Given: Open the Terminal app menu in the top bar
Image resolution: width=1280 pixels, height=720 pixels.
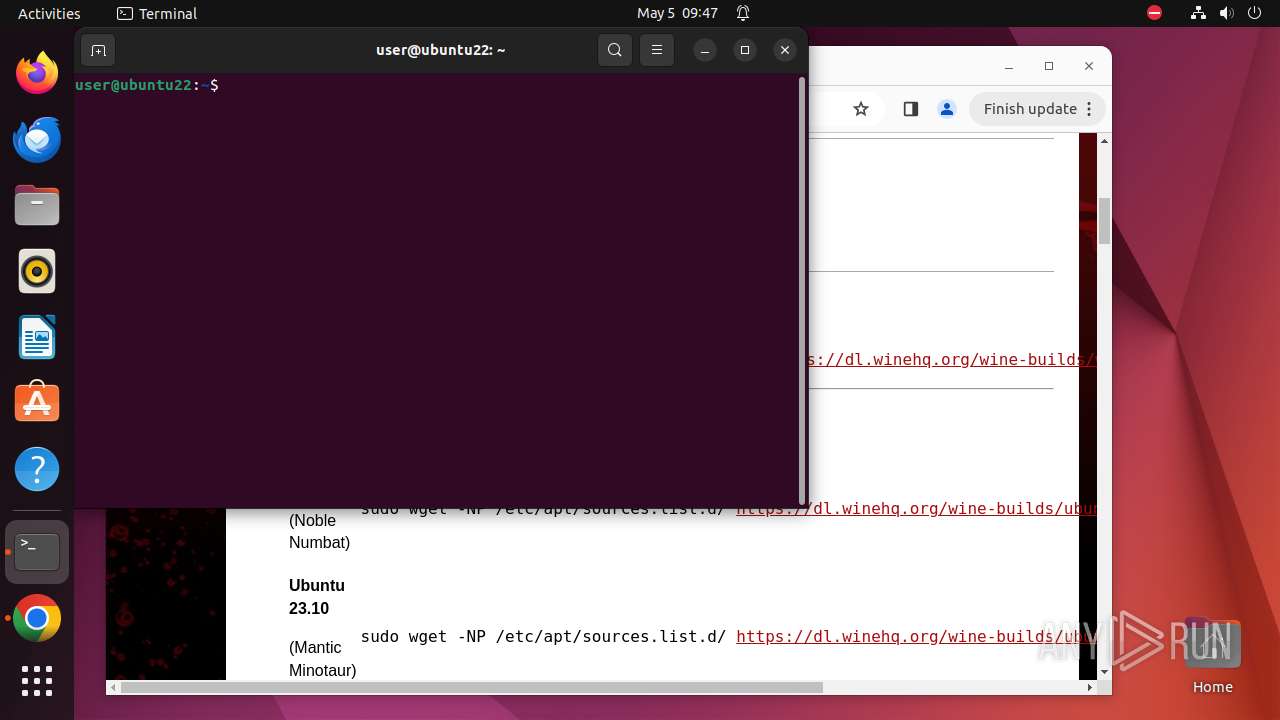Looking at the screenshot, I should [x=157, y=13].
